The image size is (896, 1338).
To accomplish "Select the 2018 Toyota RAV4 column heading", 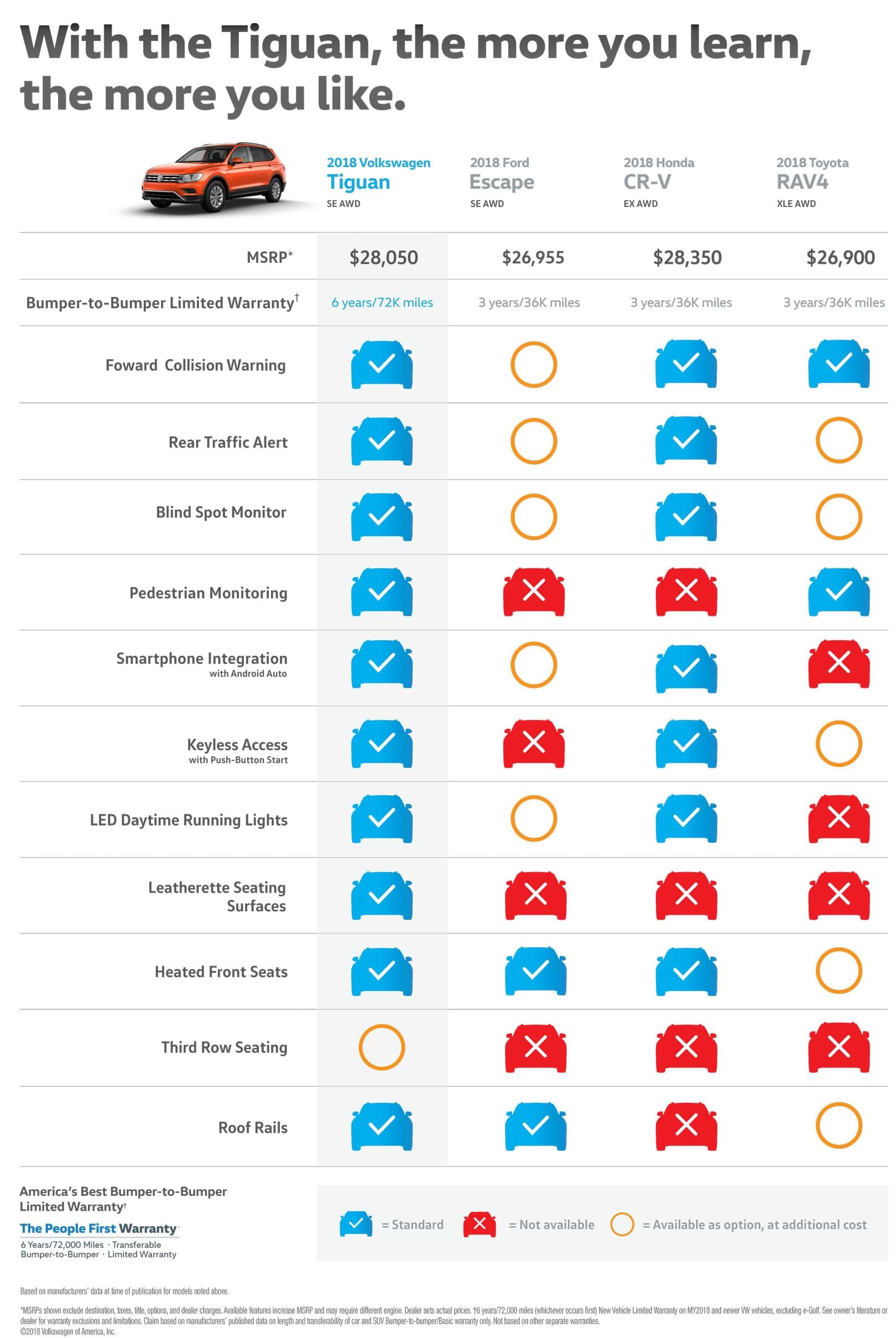I will tap(812, 175).
